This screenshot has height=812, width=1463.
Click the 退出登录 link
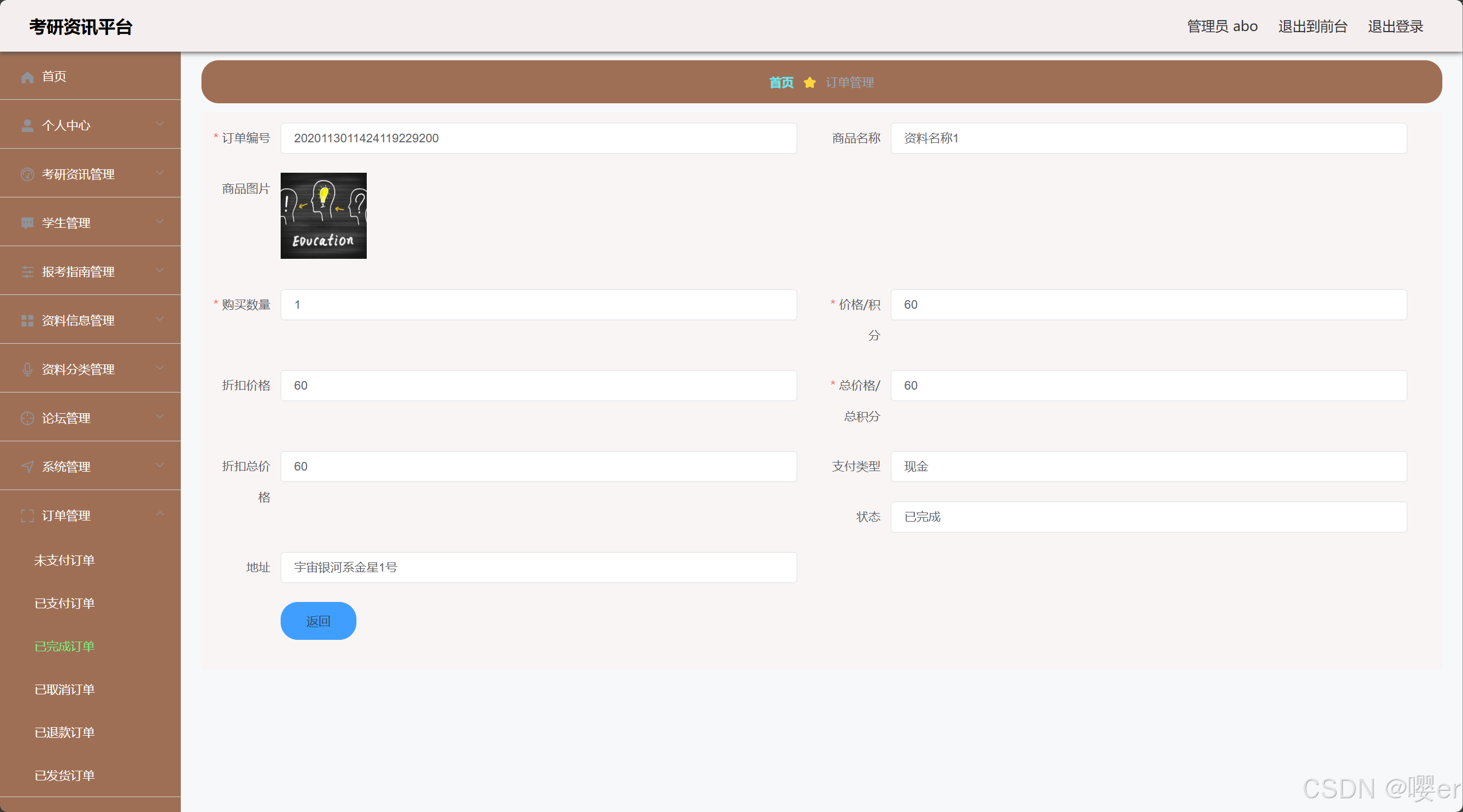tap(1395, 26)
